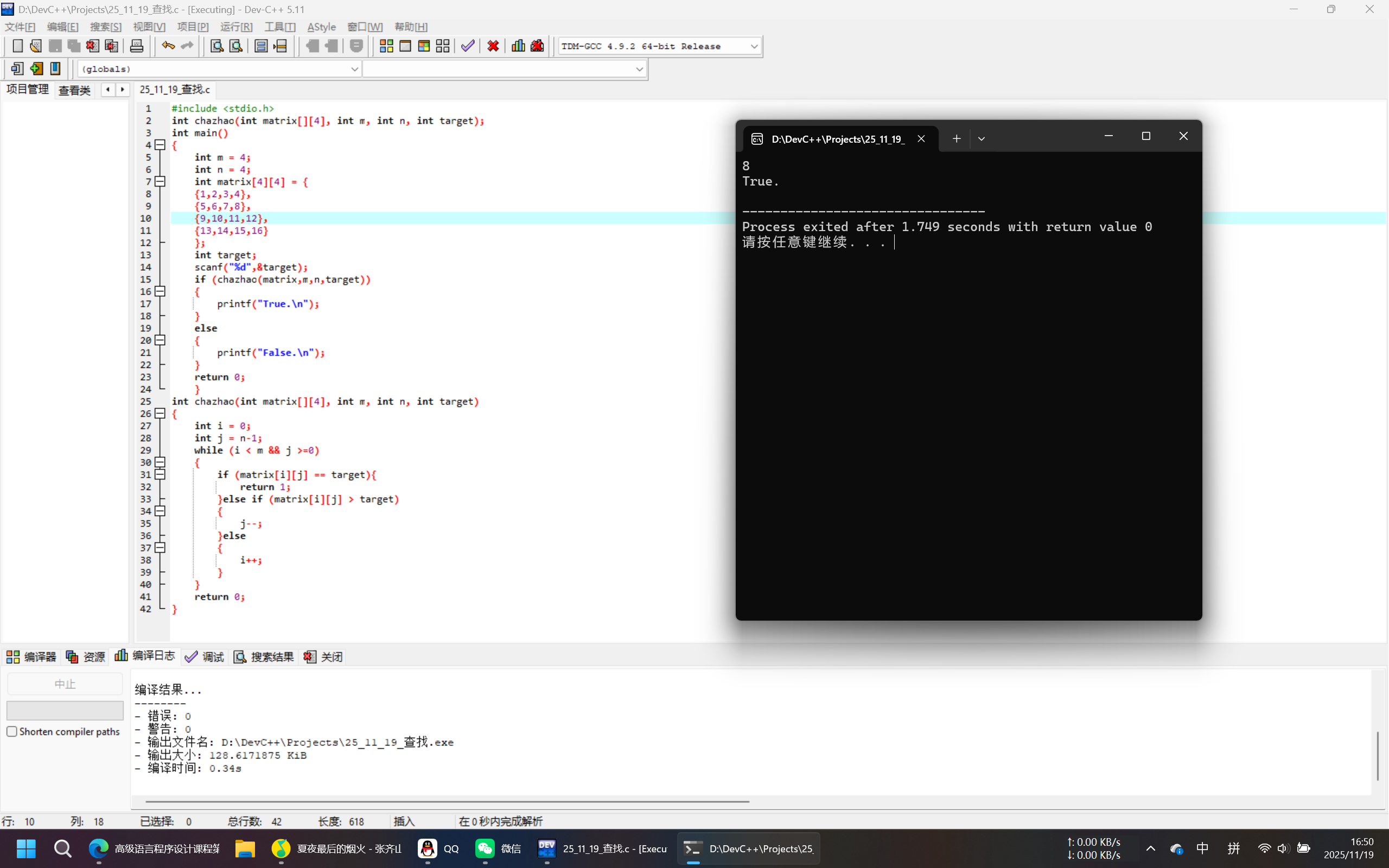Switch to the 查看类 sidebar tab

point(75,90)
